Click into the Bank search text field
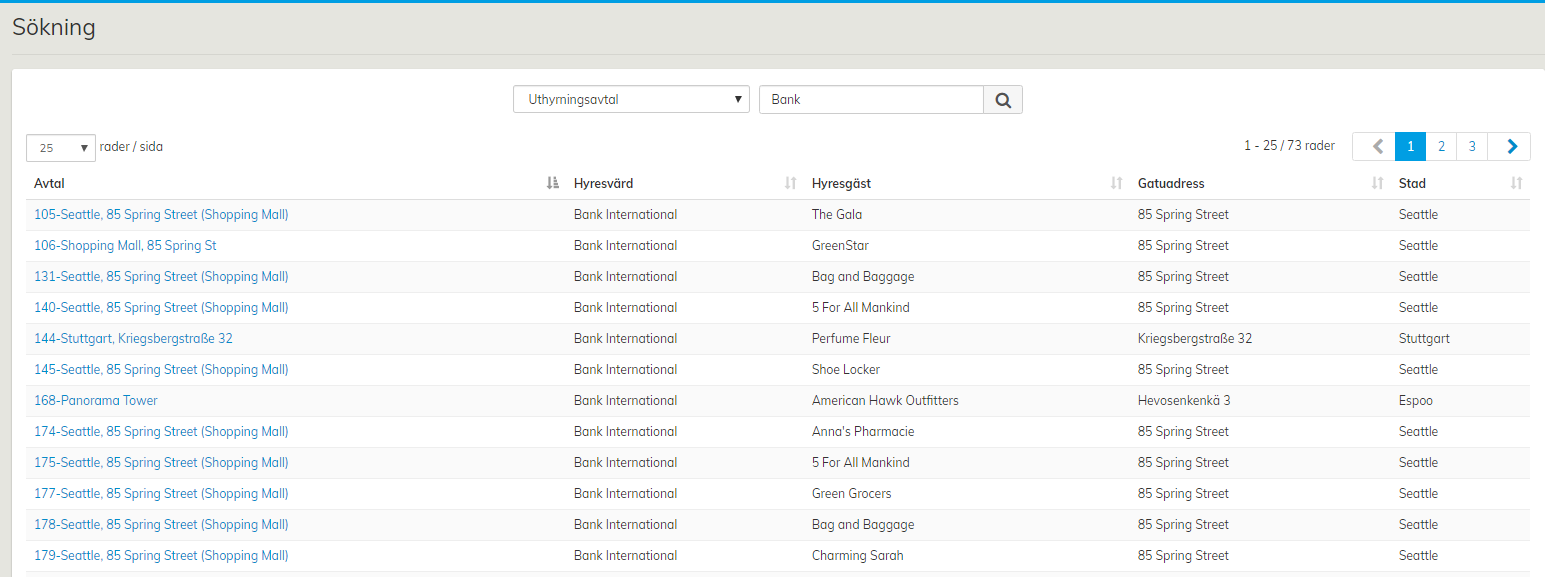Image resolution: width=1545 pixels, height=577 pixels. [871, 100]
